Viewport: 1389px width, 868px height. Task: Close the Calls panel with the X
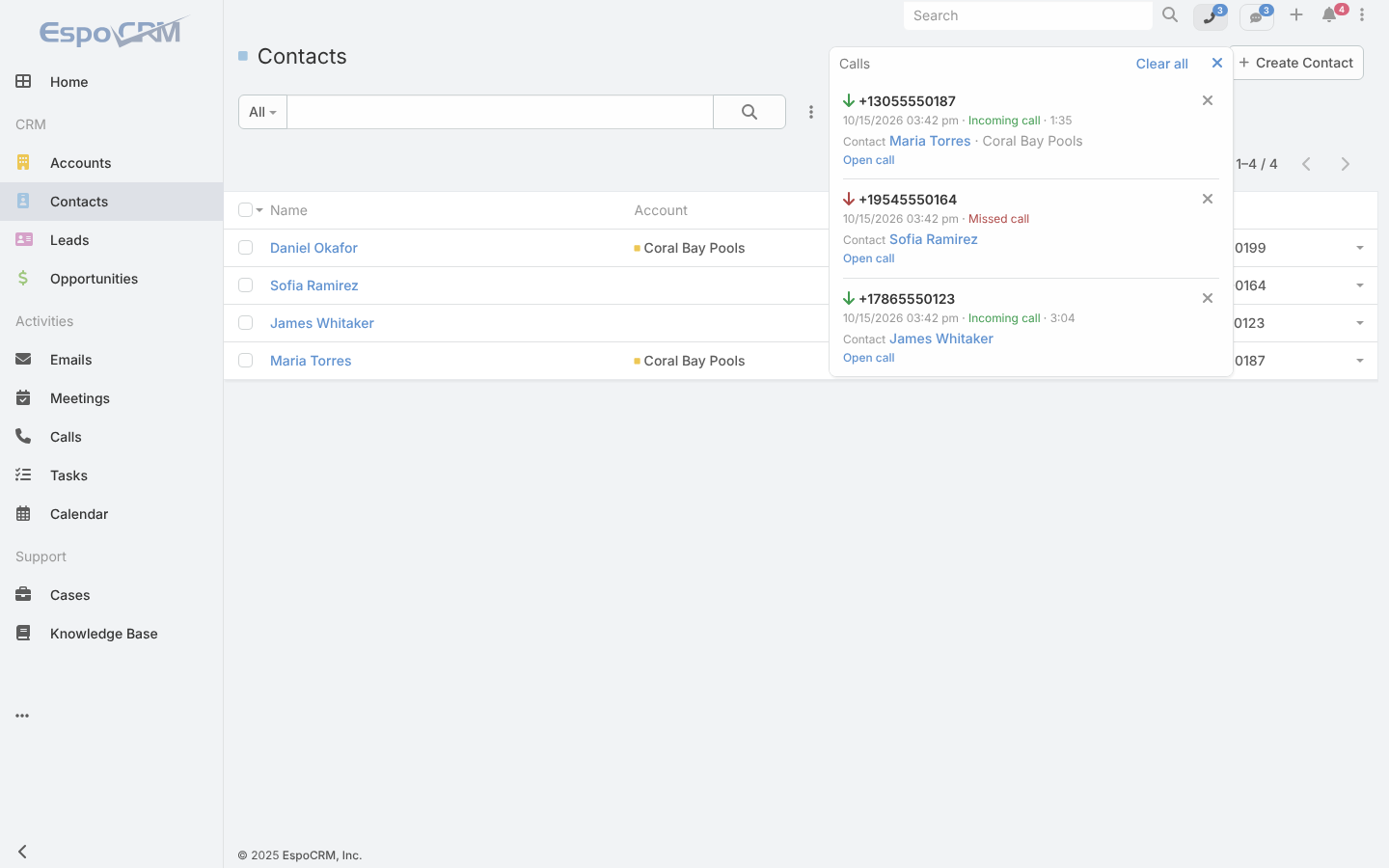tap(1217, 63)
